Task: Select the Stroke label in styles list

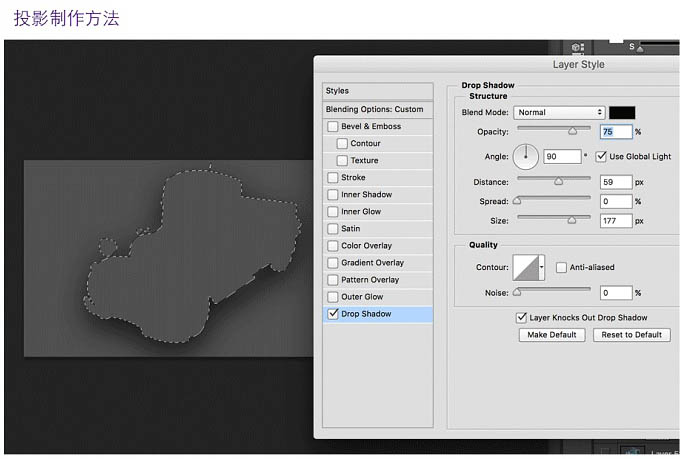Action: click(x=353, y=178)
